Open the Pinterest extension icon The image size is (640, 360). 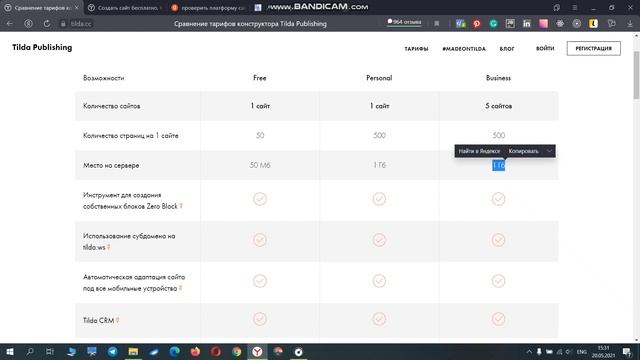pos(477,24)
